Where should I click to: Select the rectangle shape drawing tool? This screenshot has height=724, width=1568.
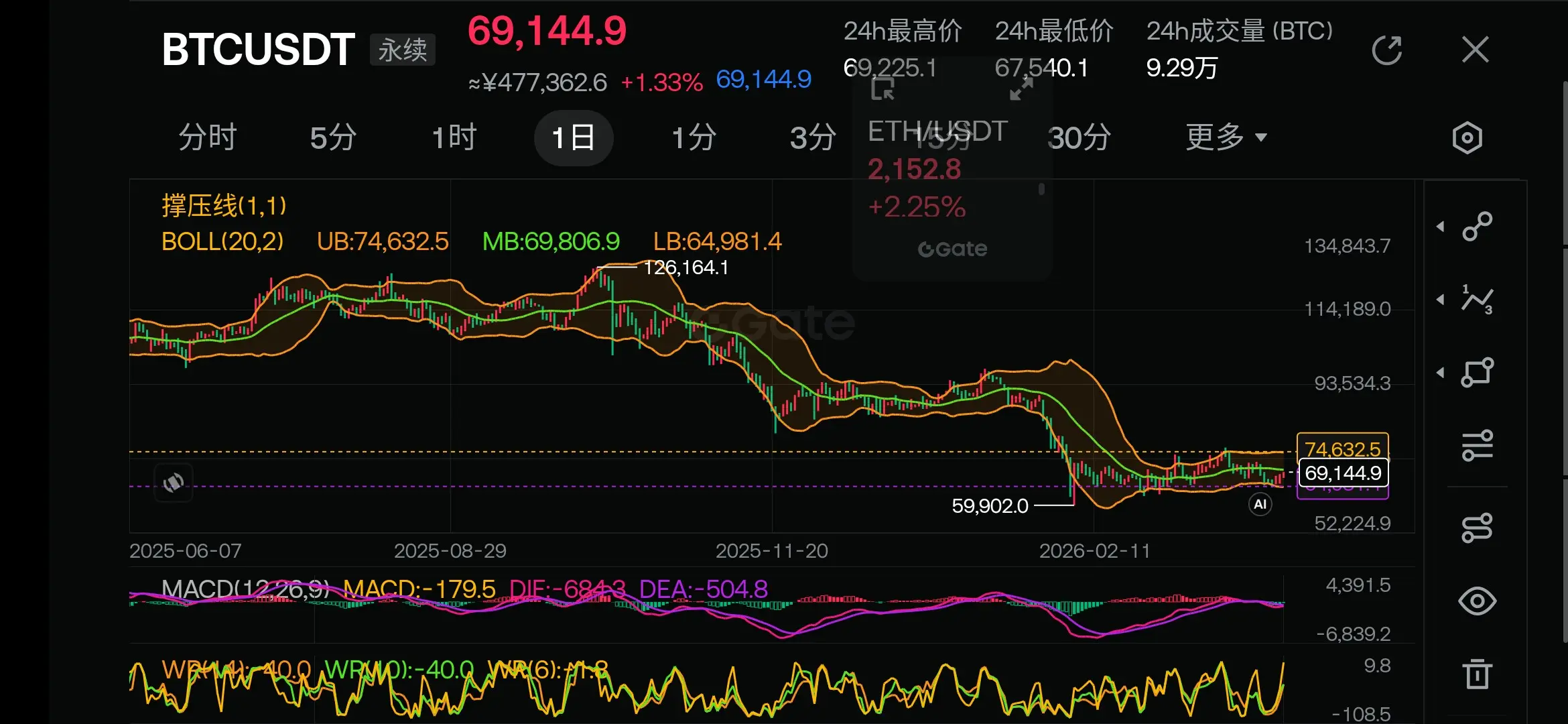coord(1477,373)
